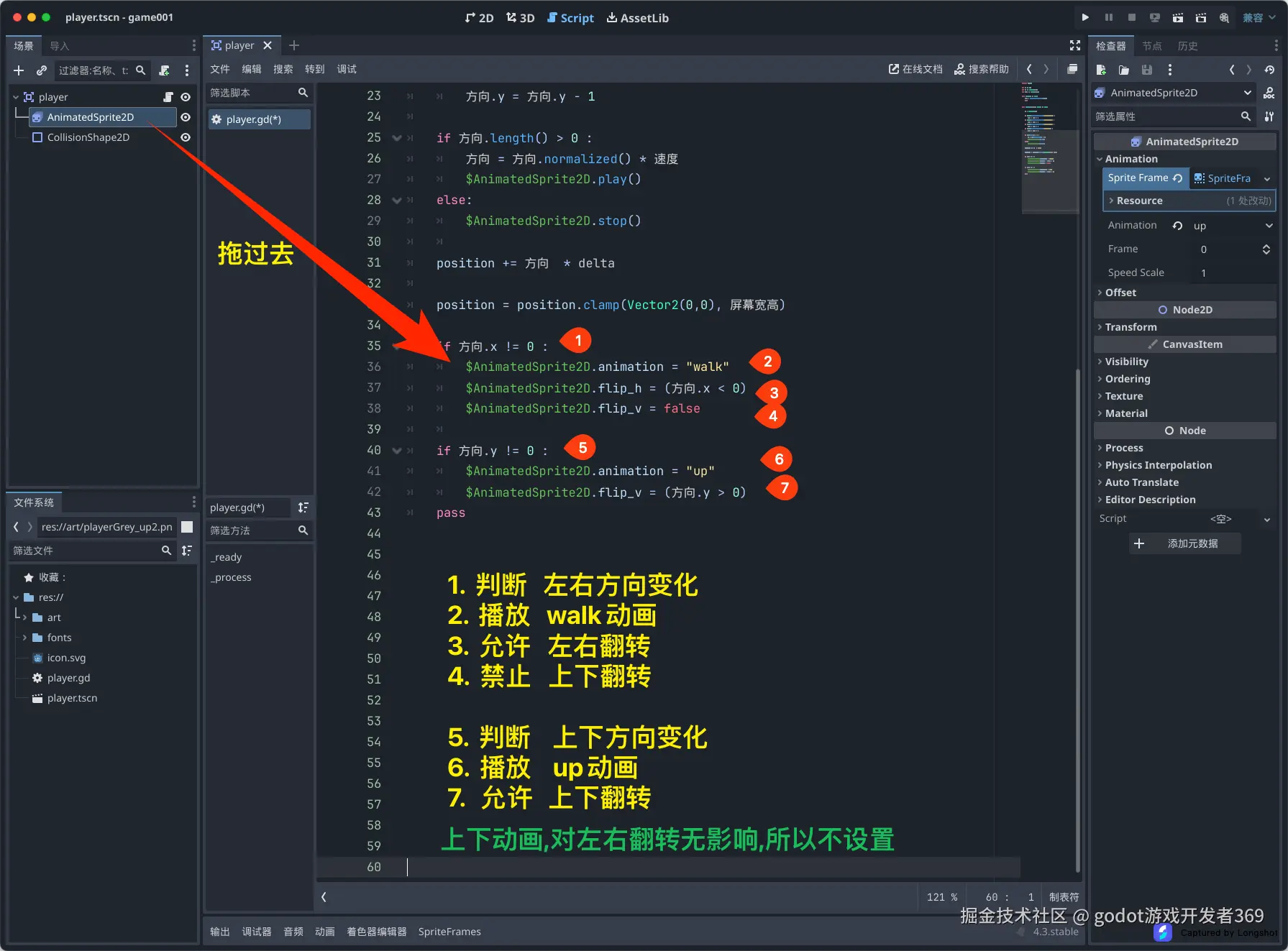Add a new scene tab with plus
1288x951 pixels.
(293, 45)
